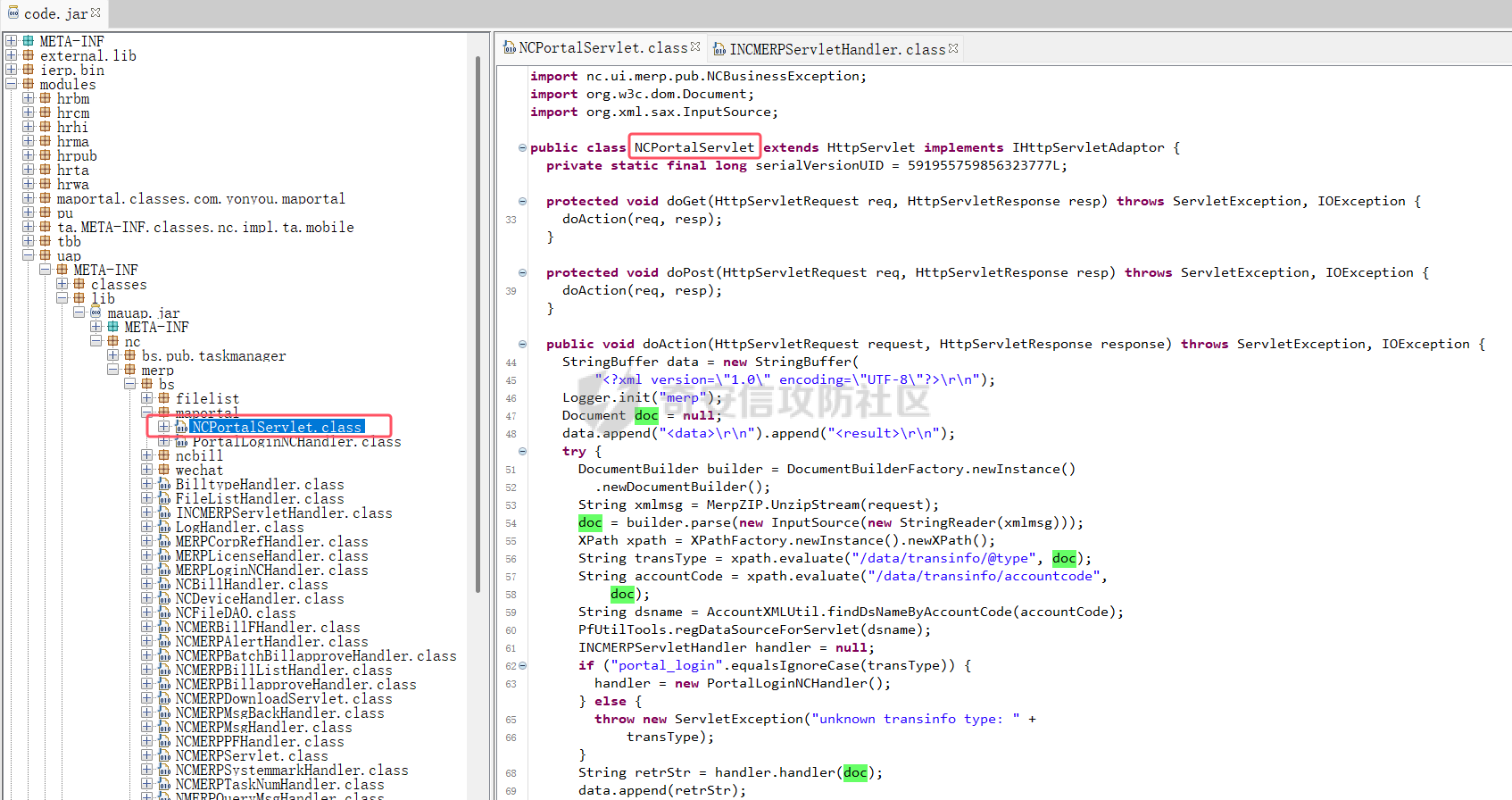Expand the wechat package
Viewport: 1512px width, 800px height.
click(146, 470)
